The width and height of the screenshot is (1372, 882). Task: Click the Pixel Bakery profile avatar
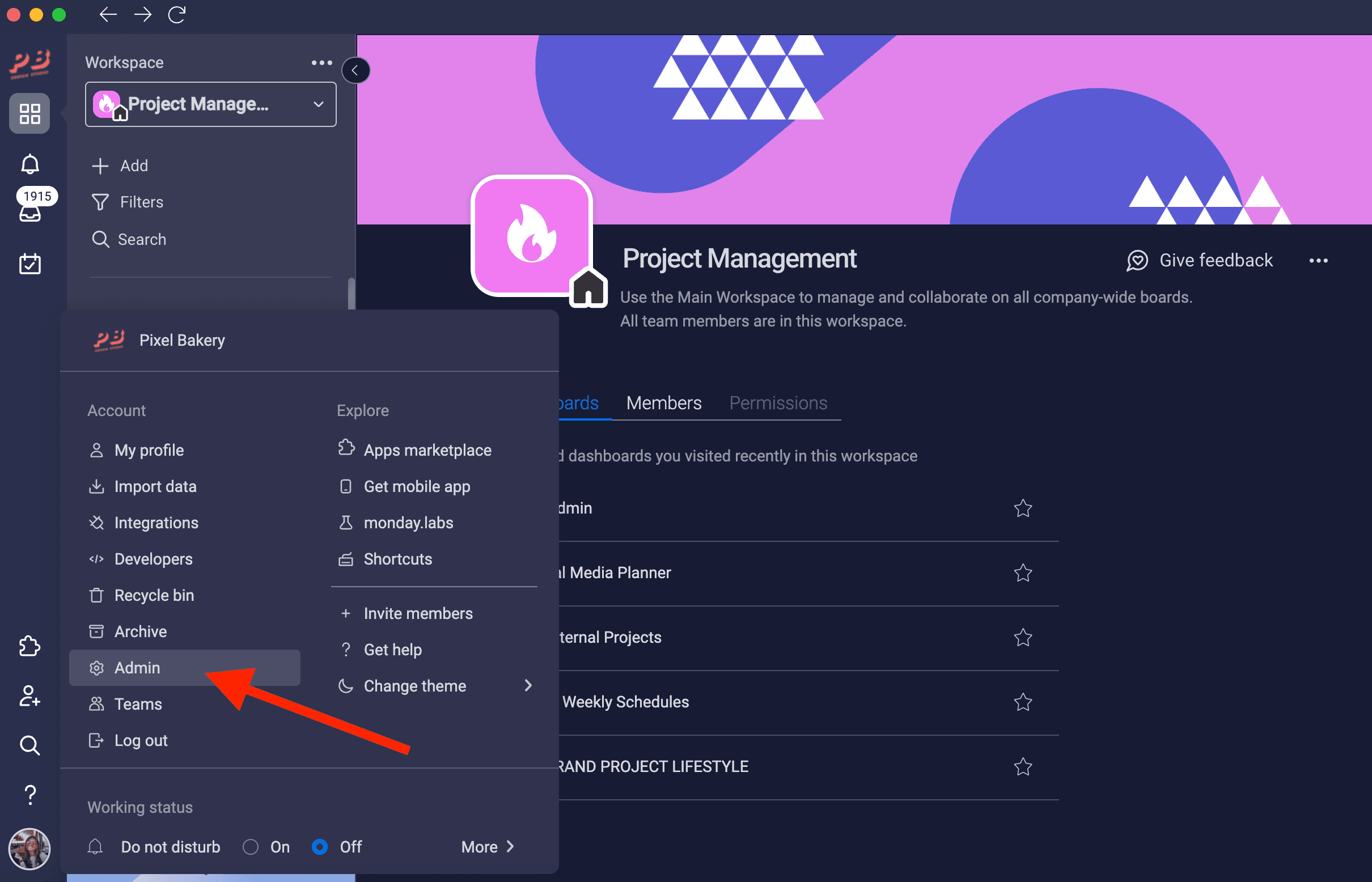coord(108,339)
